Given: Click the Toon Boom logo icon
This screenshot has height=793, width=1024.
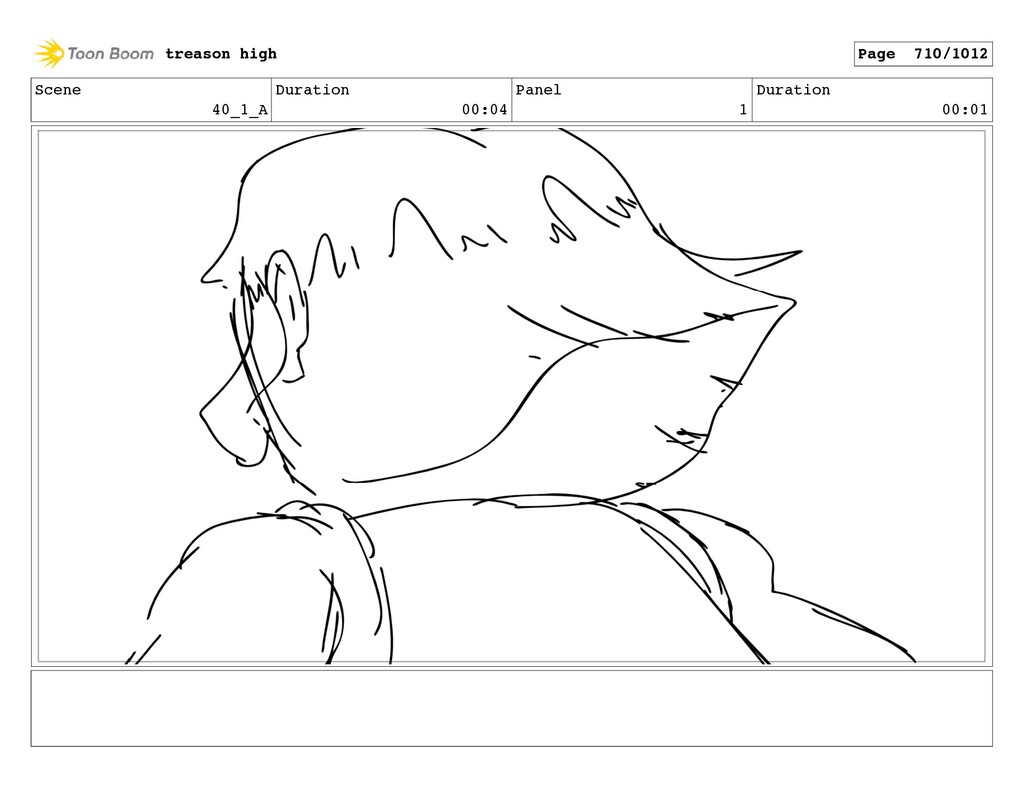Looking at the screenshot, I should (49, 54).
